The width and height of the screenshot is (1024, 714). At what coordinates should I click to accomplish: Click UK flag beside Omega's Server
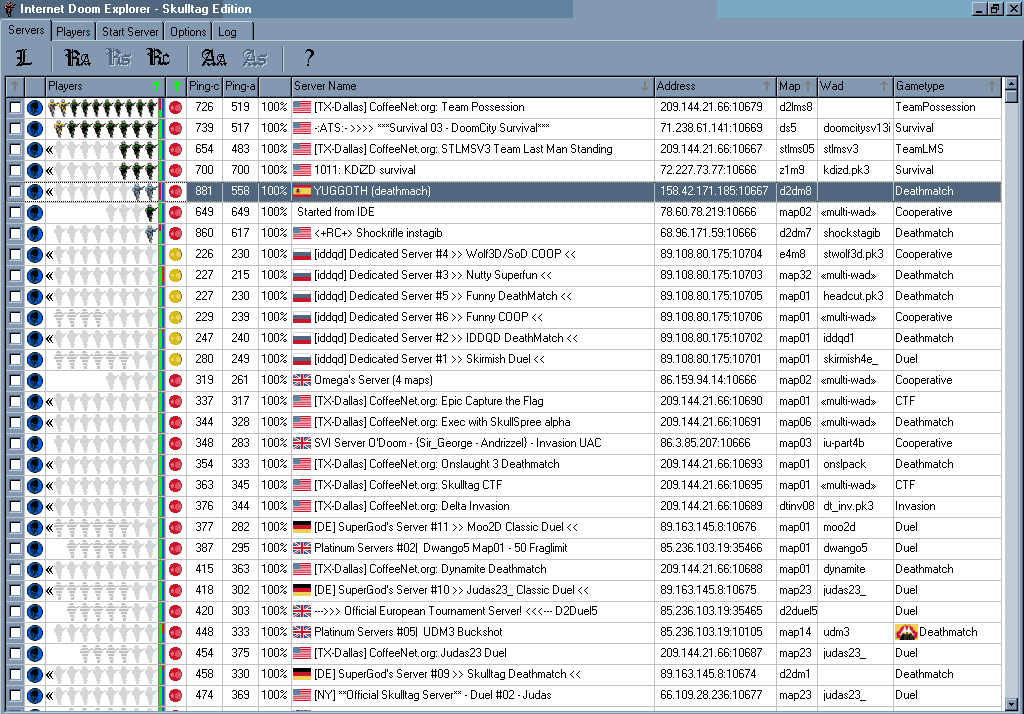click(302, 380)
